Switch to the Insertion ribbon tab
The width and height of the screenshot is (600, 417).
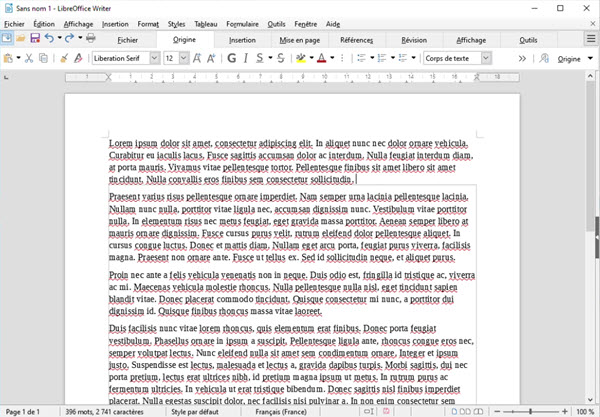click(242, 40)
